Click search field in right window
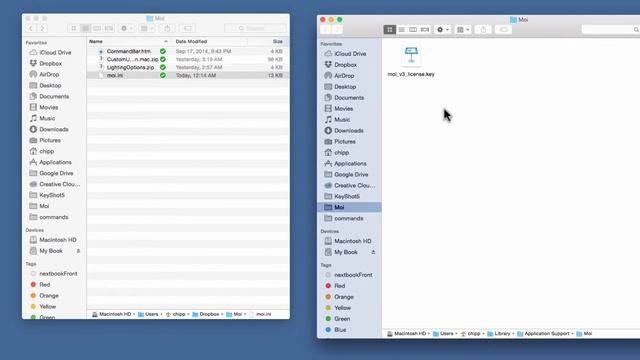The image size is (640, 360). click(x=611, y=30)
